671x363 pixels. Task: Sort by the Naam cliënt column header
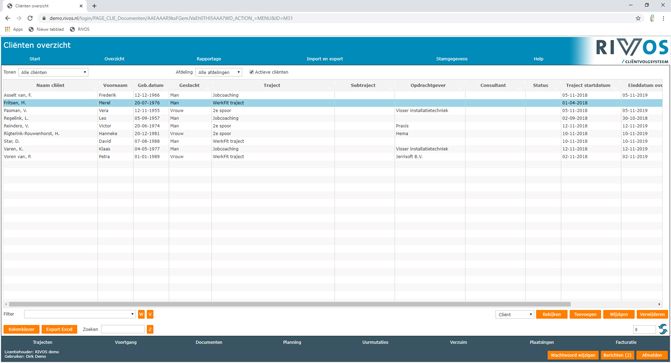point(50,85)
